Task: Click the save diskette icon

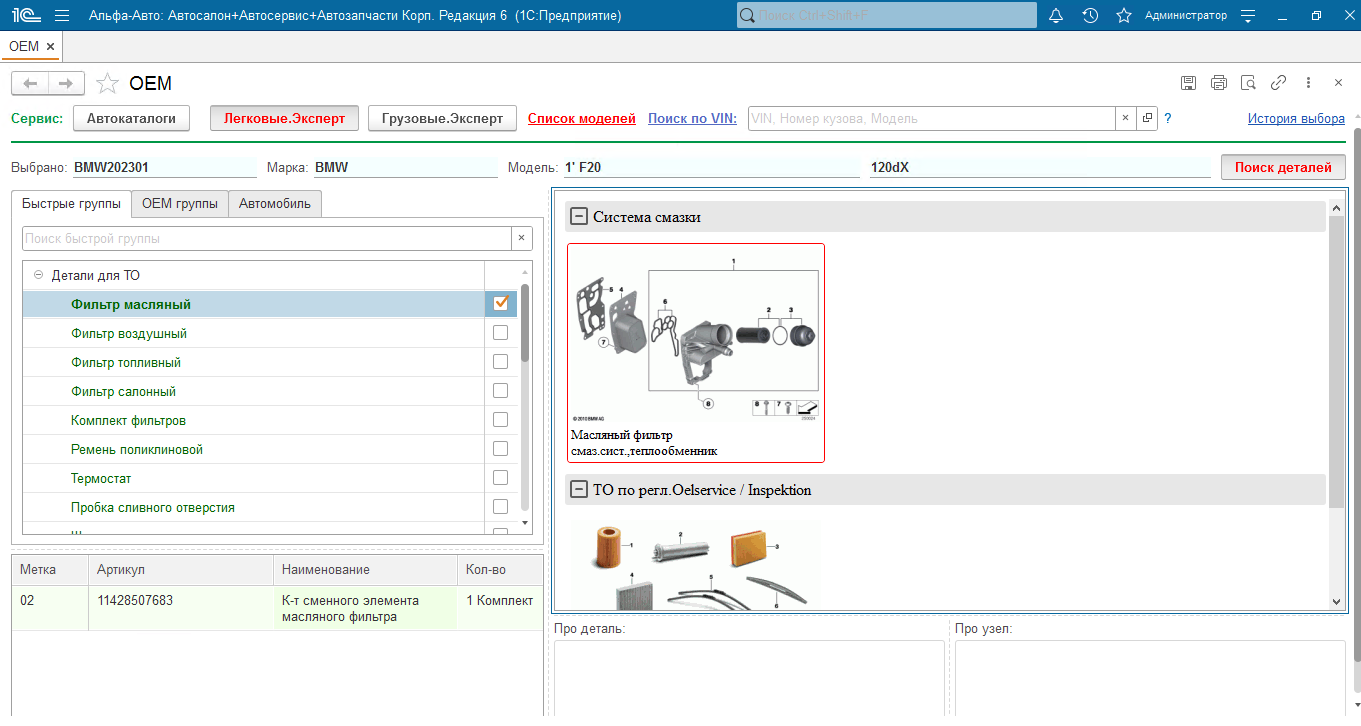Action: pyautogui.click(x=1188, y=83)
